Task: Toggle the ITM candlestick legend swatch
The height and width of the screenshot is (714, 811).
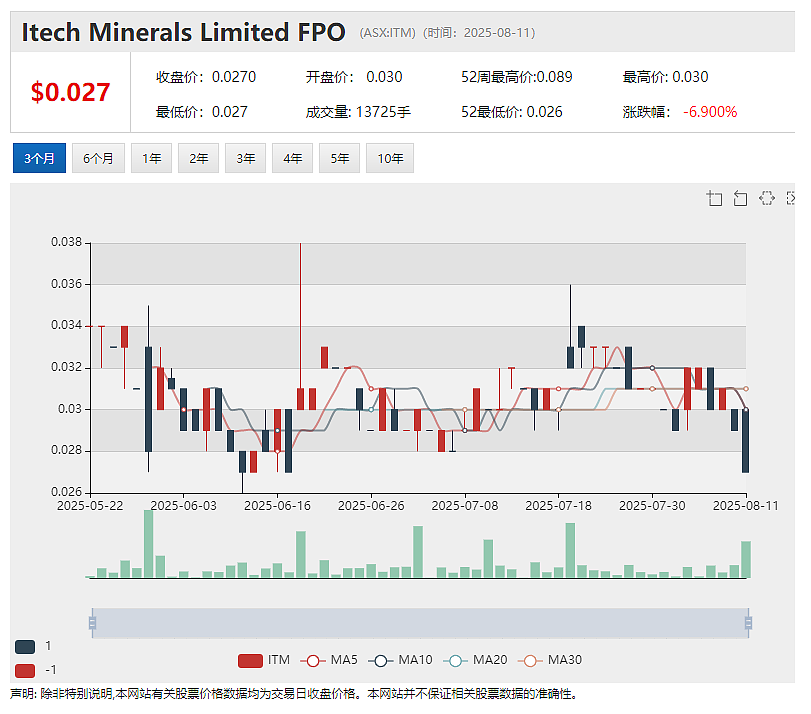Action: 250,661
